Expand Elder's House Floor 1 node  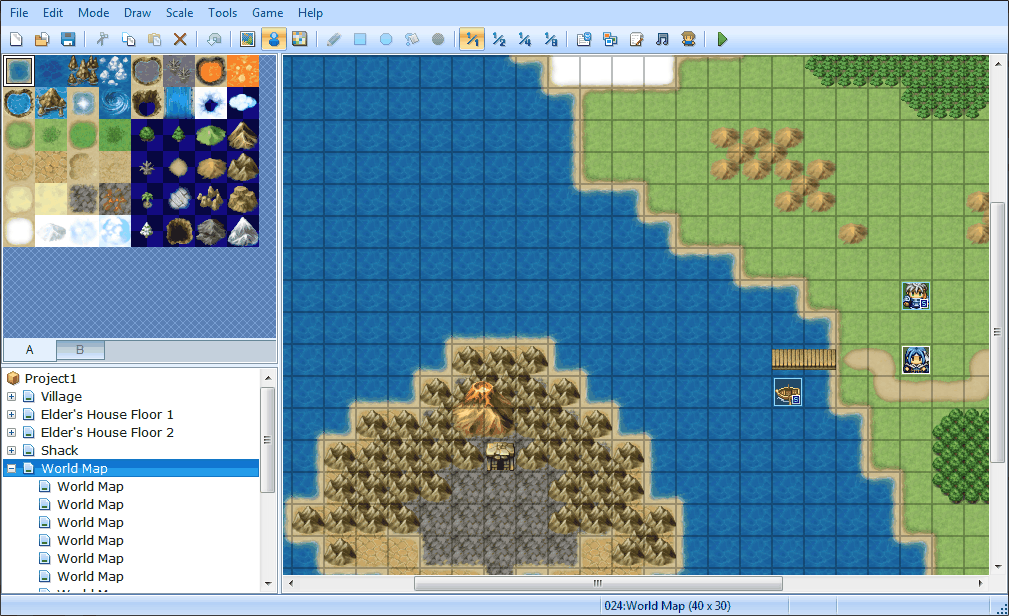click(12, 415)
